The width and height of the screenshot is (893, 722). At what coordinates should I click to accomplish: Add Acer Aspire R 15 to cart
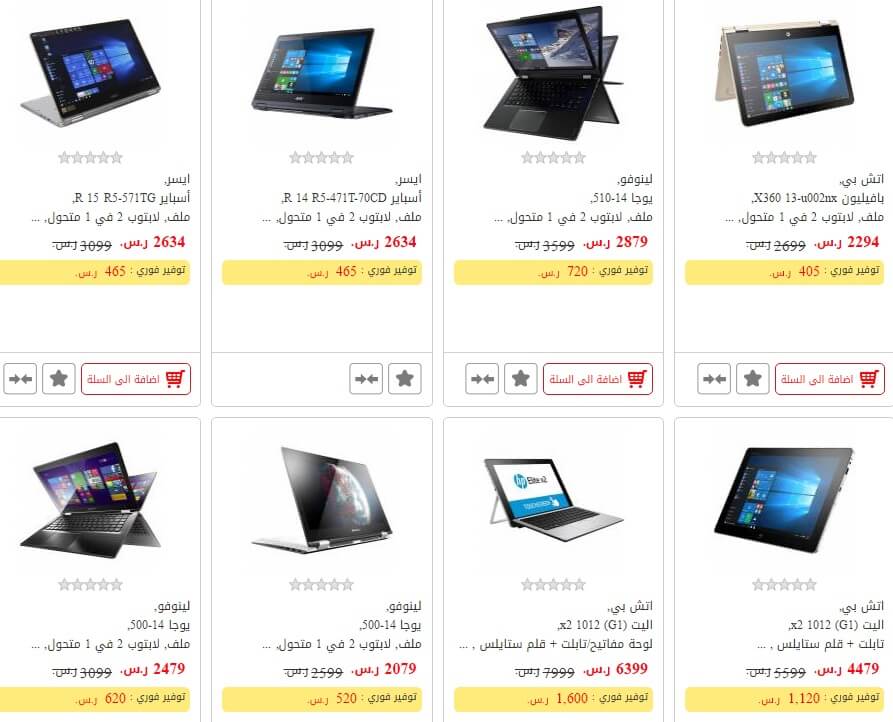pos(136,379)
